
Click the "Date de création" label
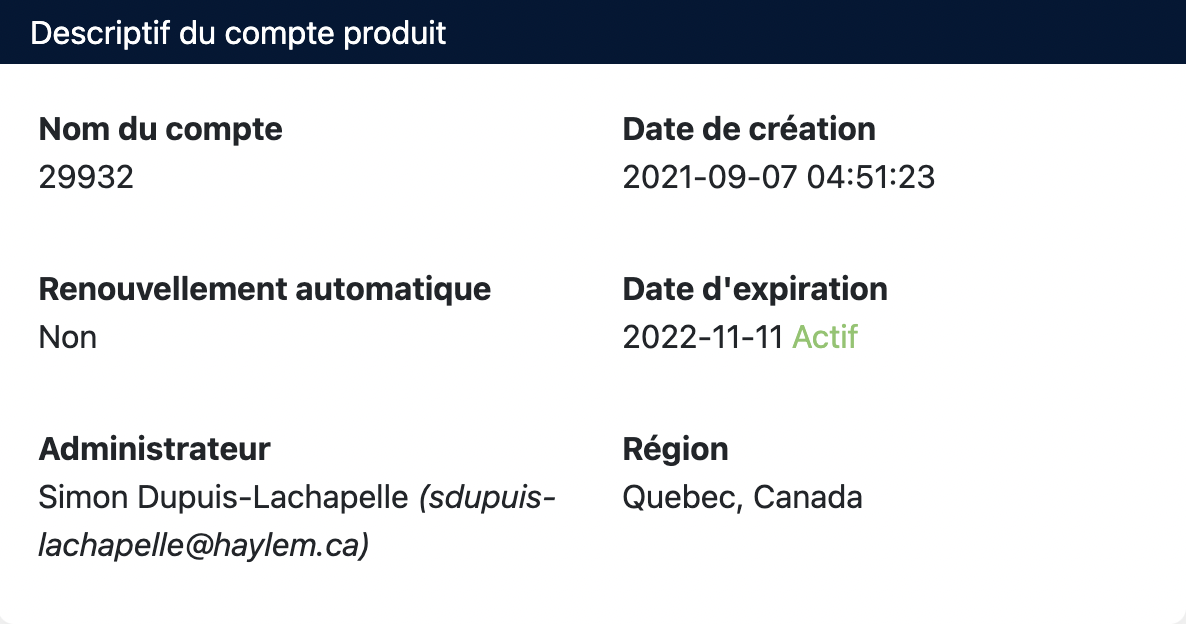pyautogui.click(x=749, y=129)
